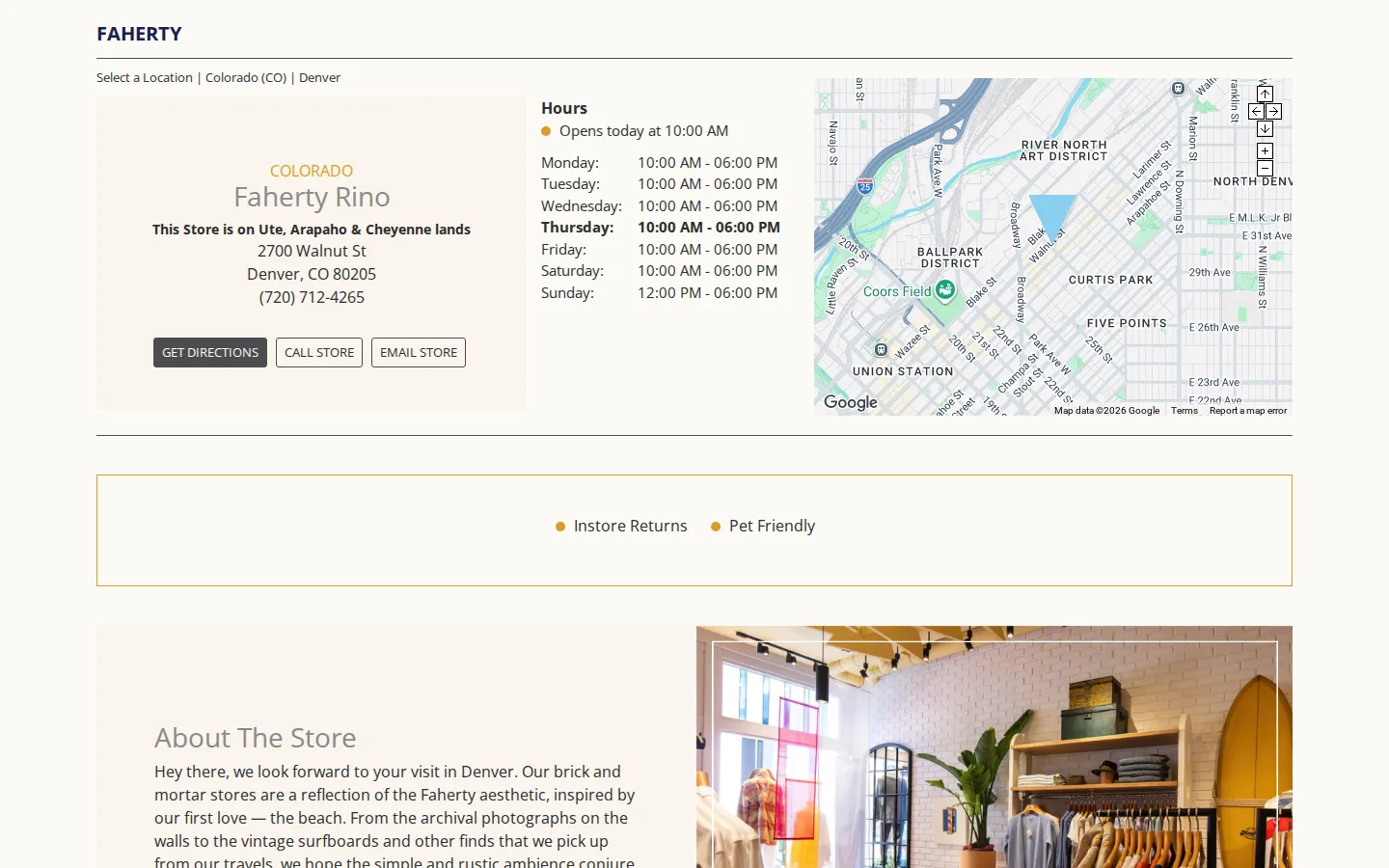Pan the map up with the arrow
The height and width of the screenshot is (868, 1389).
[1265, 95]
